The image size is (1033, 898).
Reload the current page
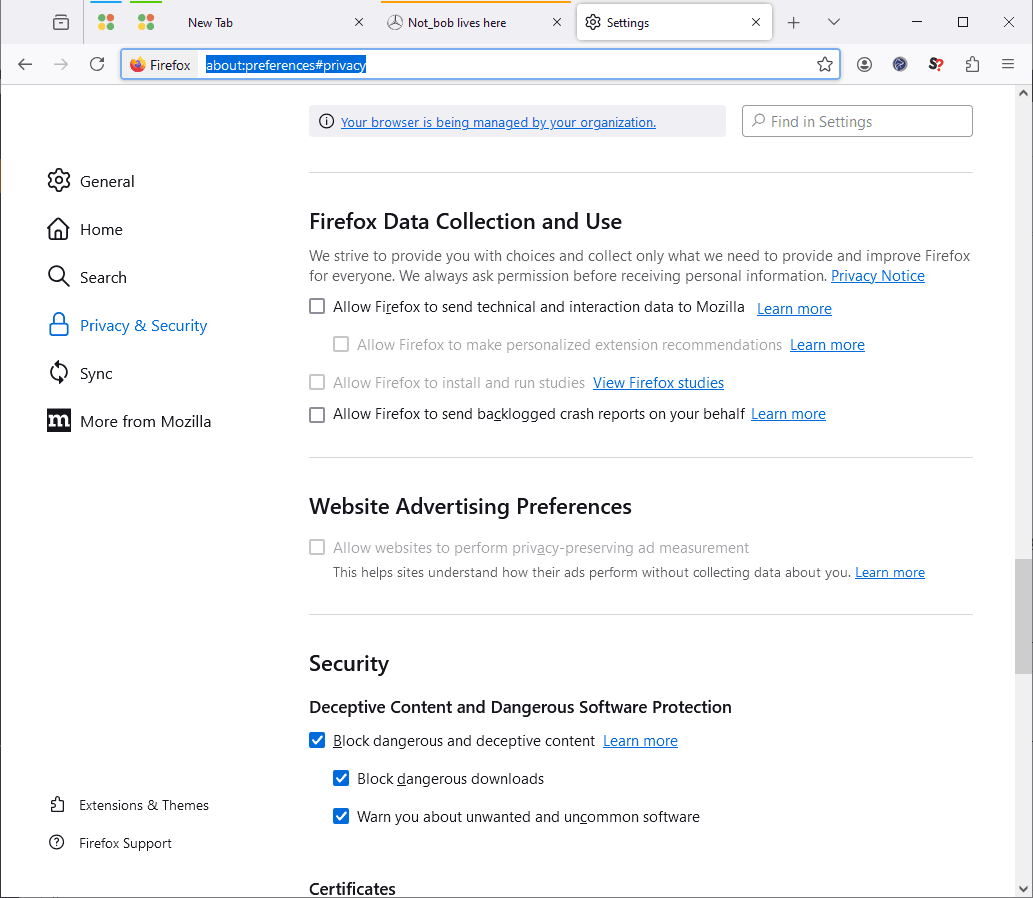pyautogui.click(x=97, y=65)
